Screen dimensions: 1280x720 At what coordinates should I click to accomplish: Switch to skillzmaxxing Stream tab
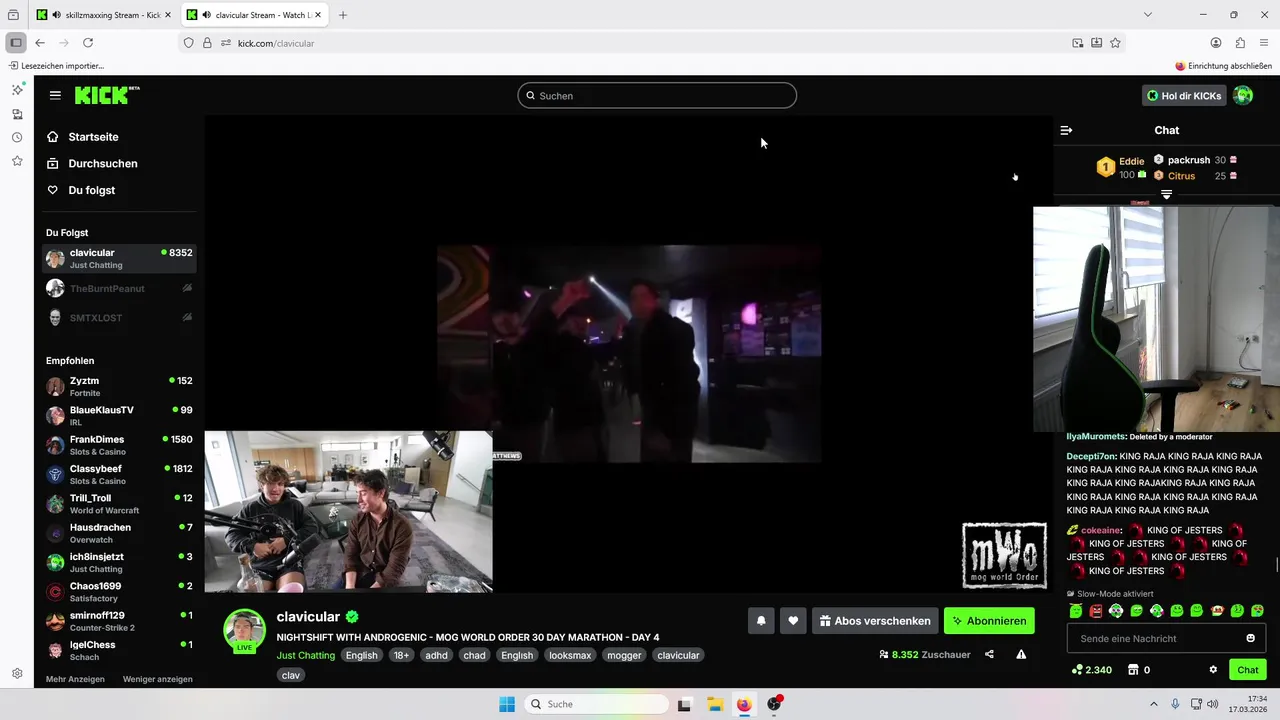104,15
